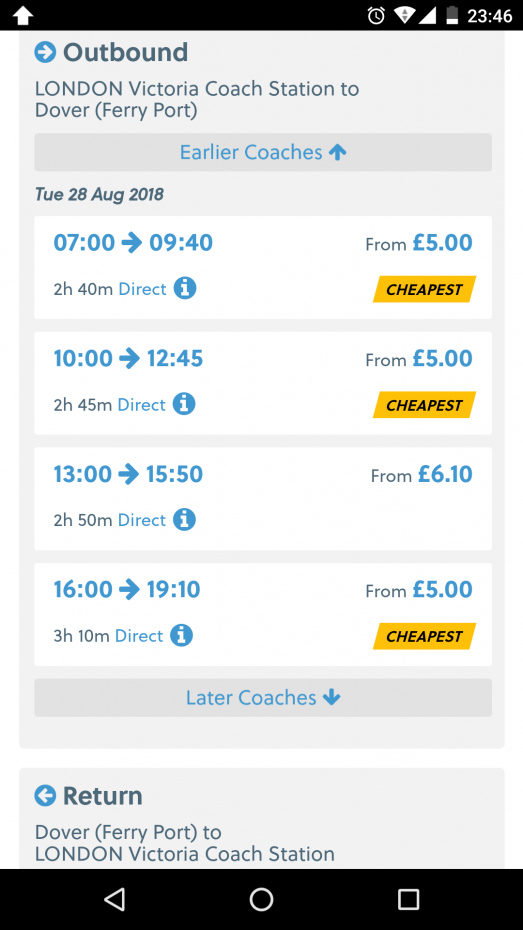Open Direct link on 2h 40m journey

[143, 289]
